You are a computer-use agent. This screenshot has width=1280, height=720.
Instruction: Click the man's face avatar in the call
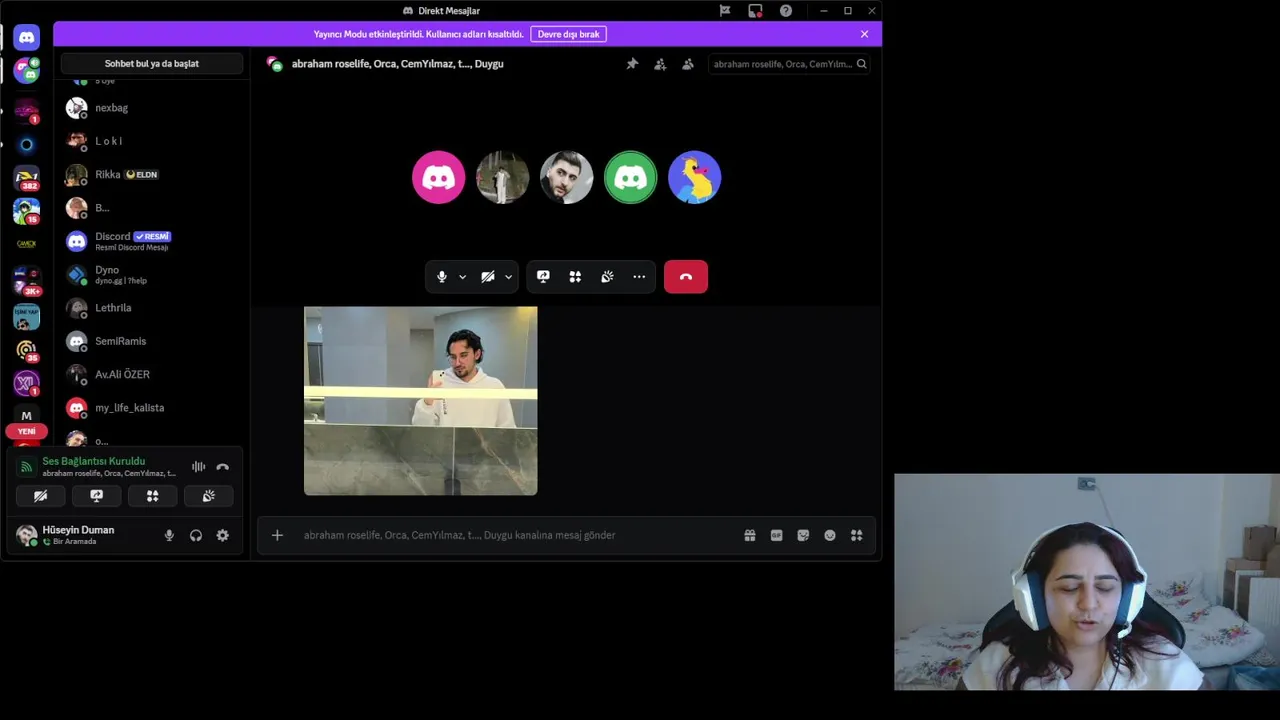click(x=566, y=178)
